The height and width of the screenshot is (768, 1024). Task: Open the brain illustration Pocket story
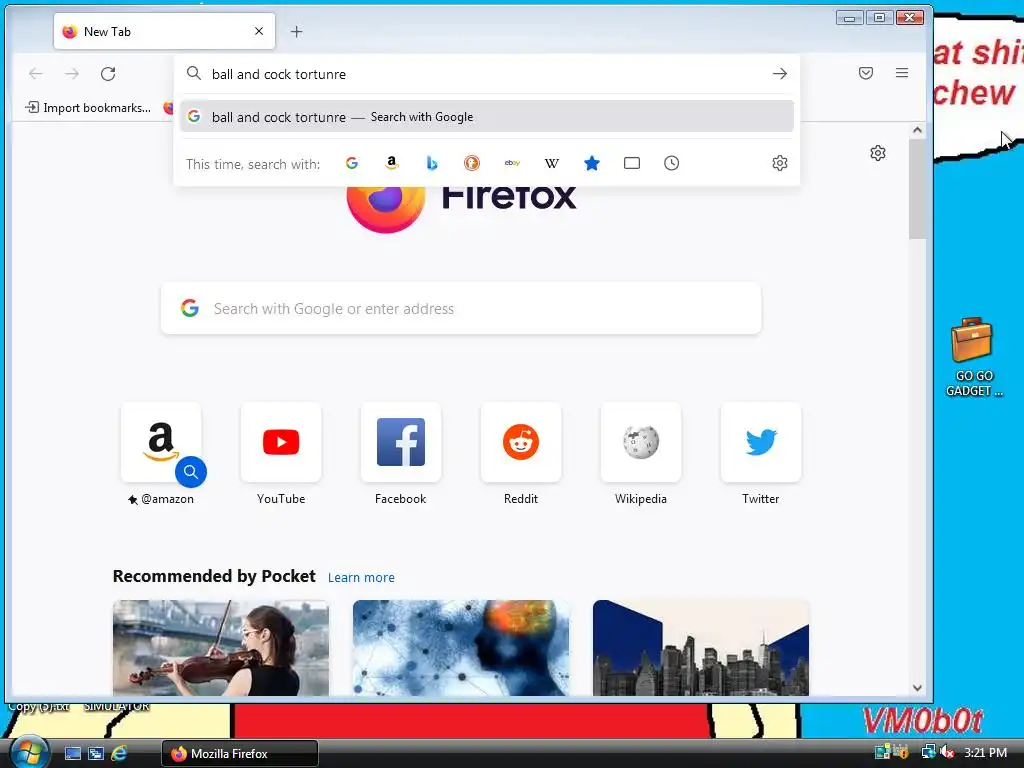click(461, 648)
